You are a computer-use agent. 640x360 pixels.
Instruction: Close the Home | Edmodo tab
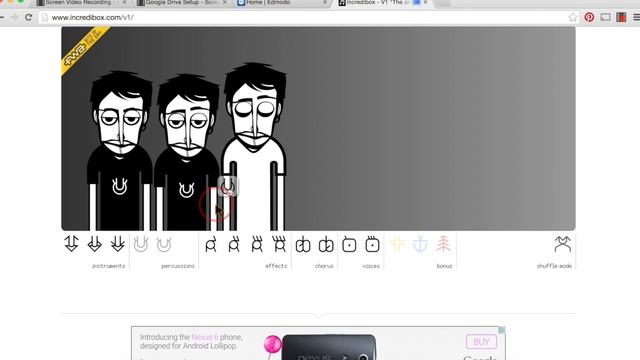pyautogui.click(x=325, y=2)
